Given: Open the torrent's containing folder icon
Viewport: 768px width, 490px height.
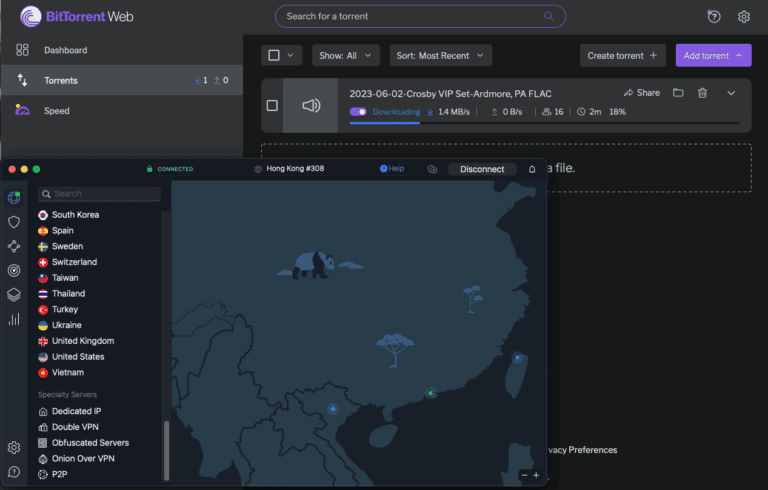Looking at the screenshot, I should coord(678,93).
